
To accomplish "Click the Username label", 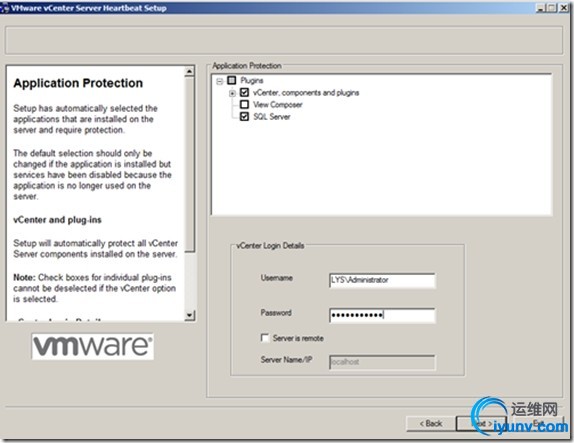I will point(276,278).
